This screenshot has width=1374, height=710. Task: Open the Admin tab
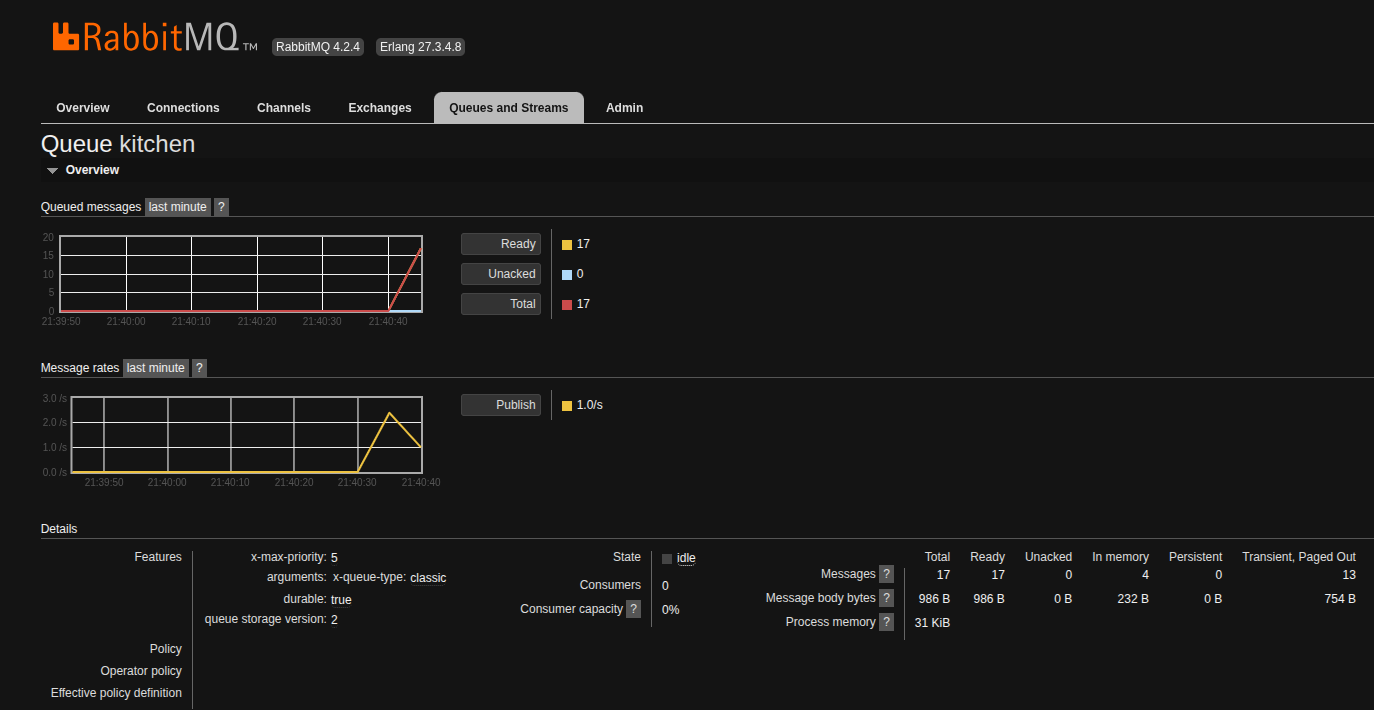pyautogui.click(x=625, y=108)
